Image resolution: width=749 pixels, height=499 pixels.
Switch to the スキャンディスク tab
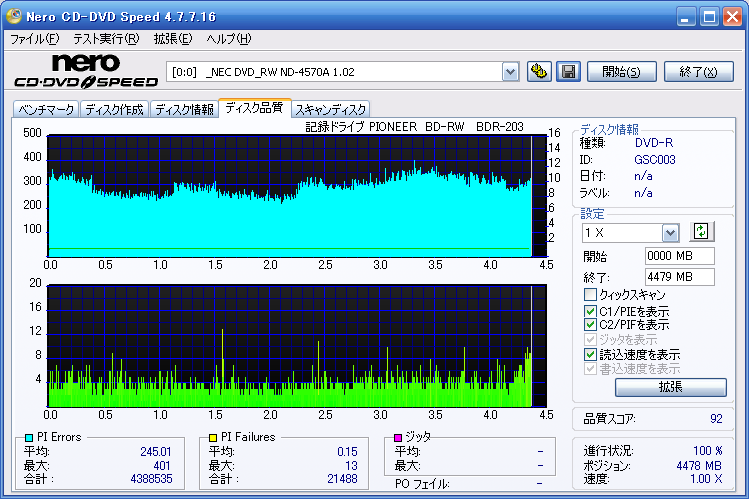331,110
